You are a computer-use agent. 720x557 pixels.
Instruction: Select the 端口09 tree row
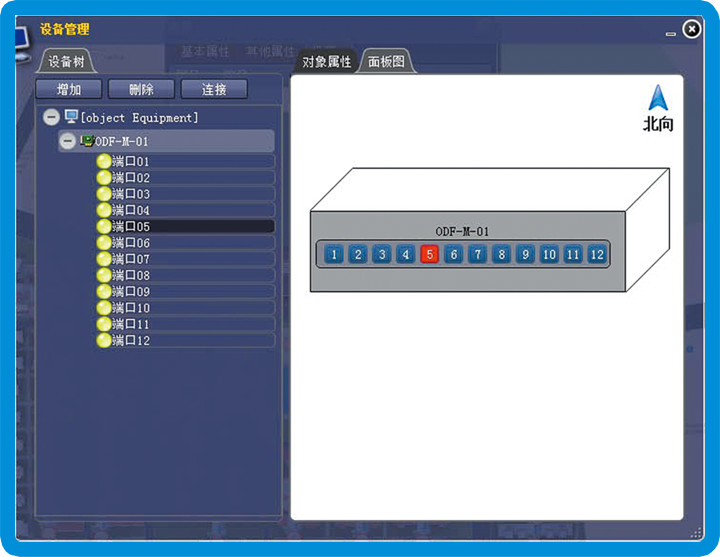click(186, 291)
